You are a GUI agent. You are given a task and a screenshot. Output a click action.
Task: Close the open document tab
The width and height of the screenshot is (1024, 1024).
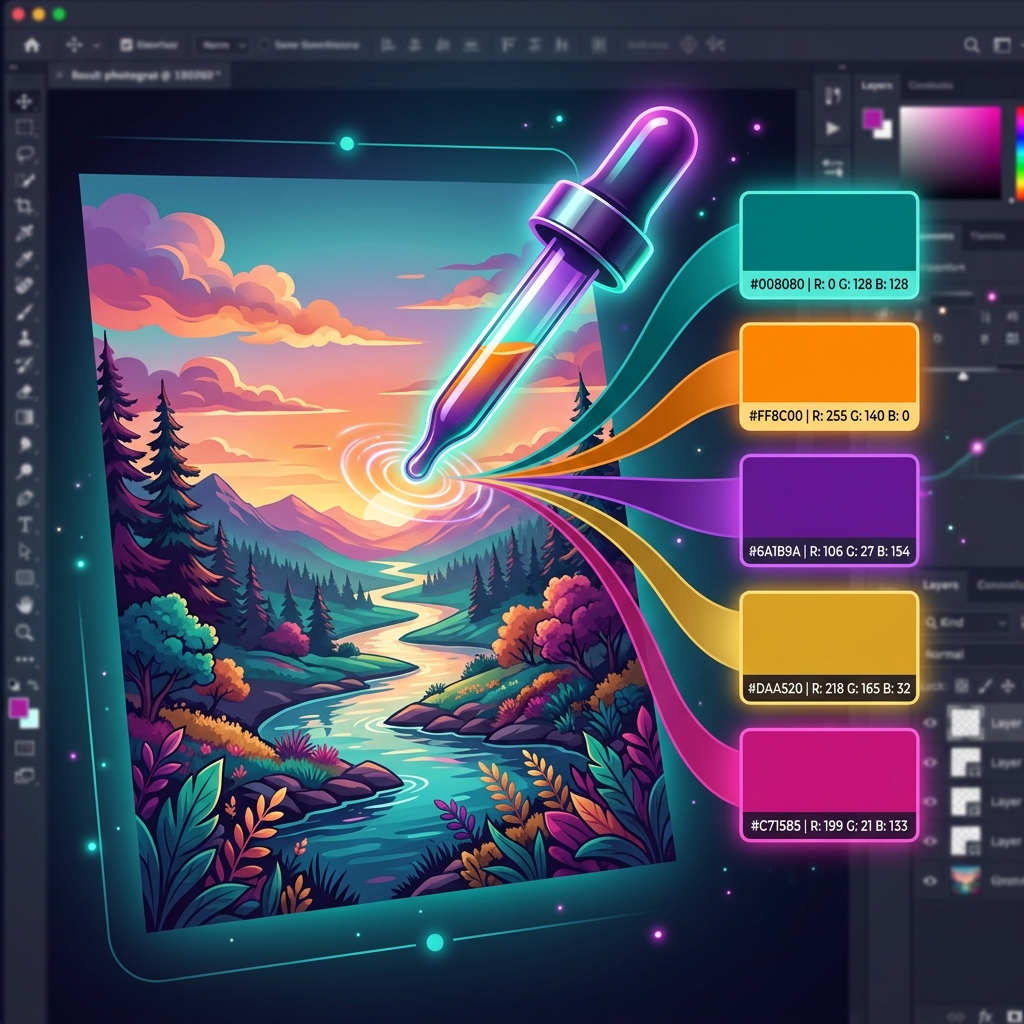coord(59,75)
